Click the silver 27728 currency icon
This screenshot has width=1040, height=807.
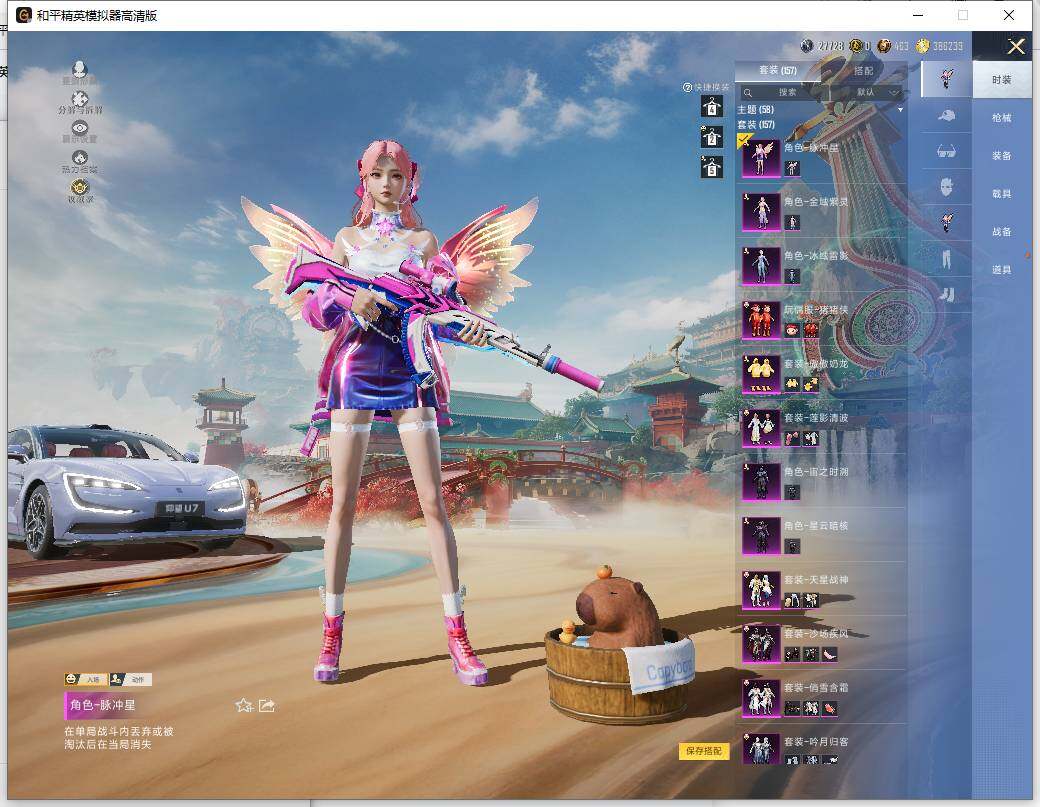[x=807, y=46]
